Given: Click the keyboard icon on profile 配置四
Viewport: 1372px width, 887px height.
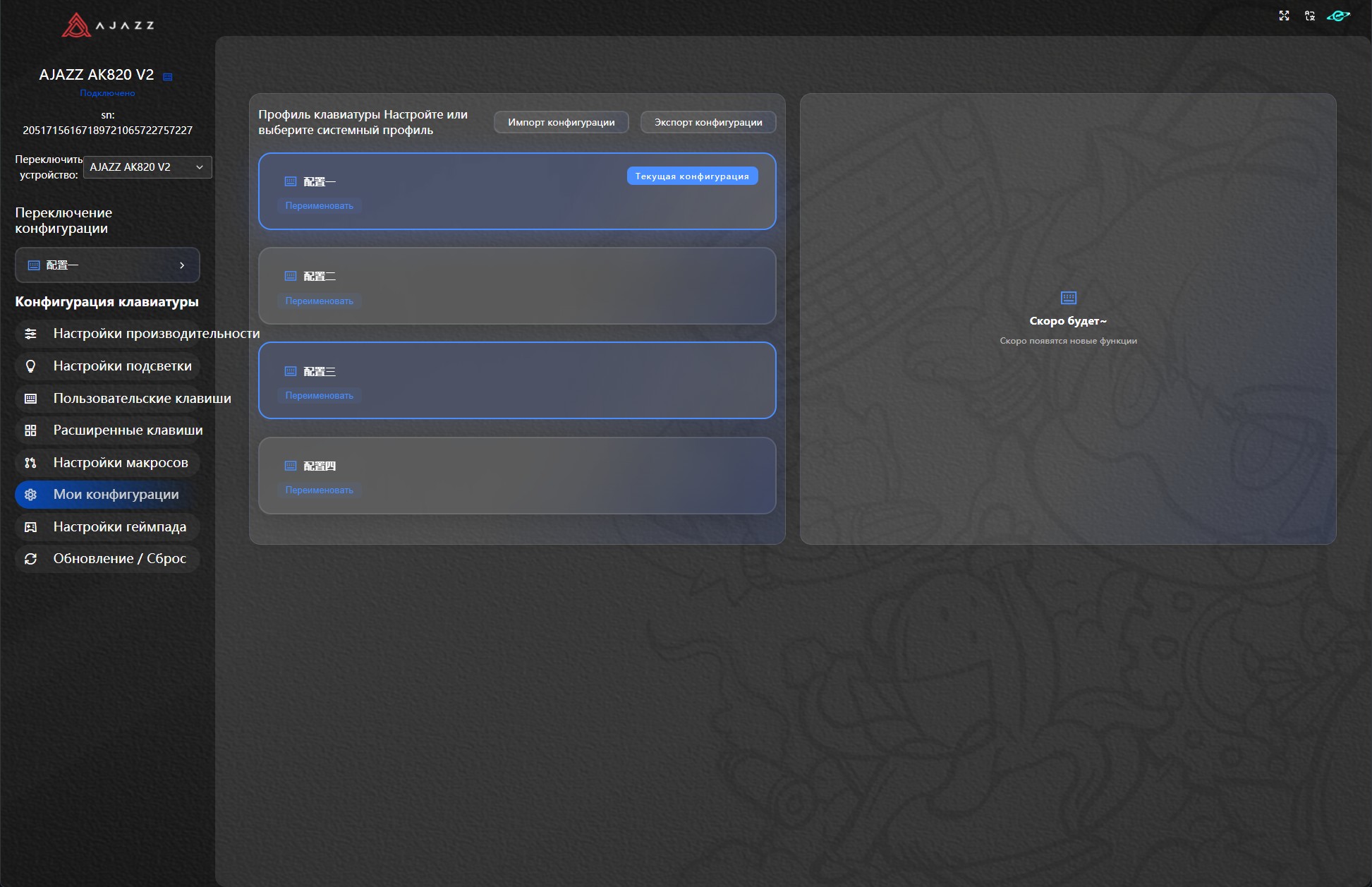Looking at the screenshot, I should click(x=291, y=466).
